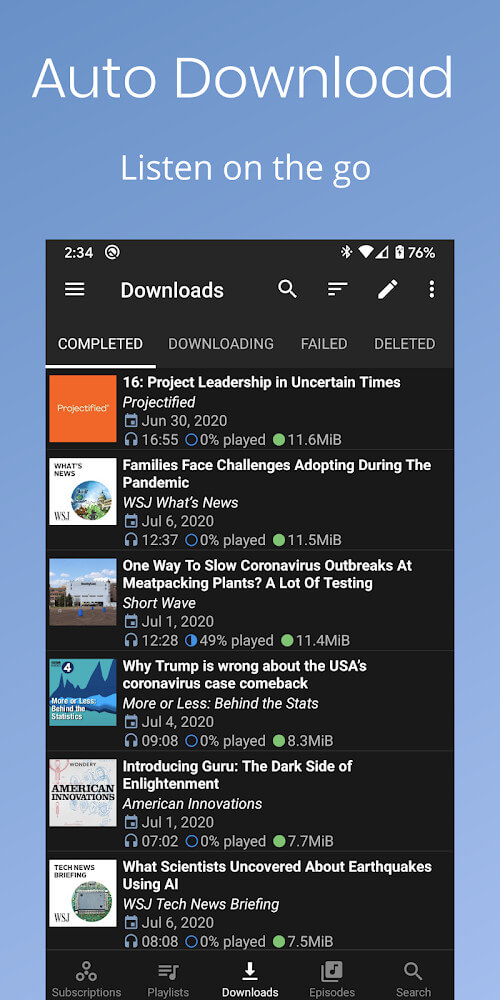Screen dimensions: 500x1000
Task: Tap the podcast name 'Short Wave'
Action: click(159, 603)
